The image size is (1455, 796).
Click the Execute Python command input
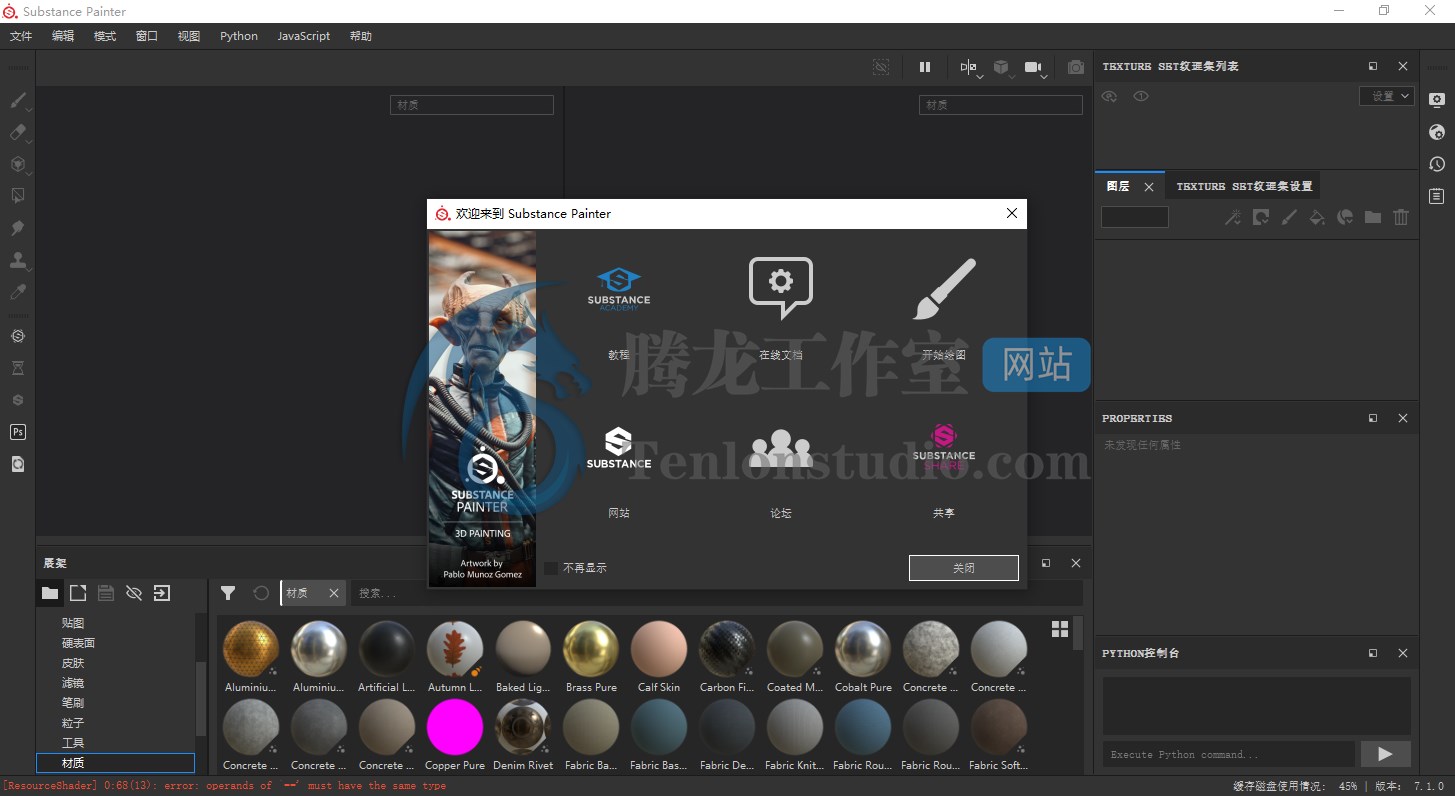pos(1229,754)
